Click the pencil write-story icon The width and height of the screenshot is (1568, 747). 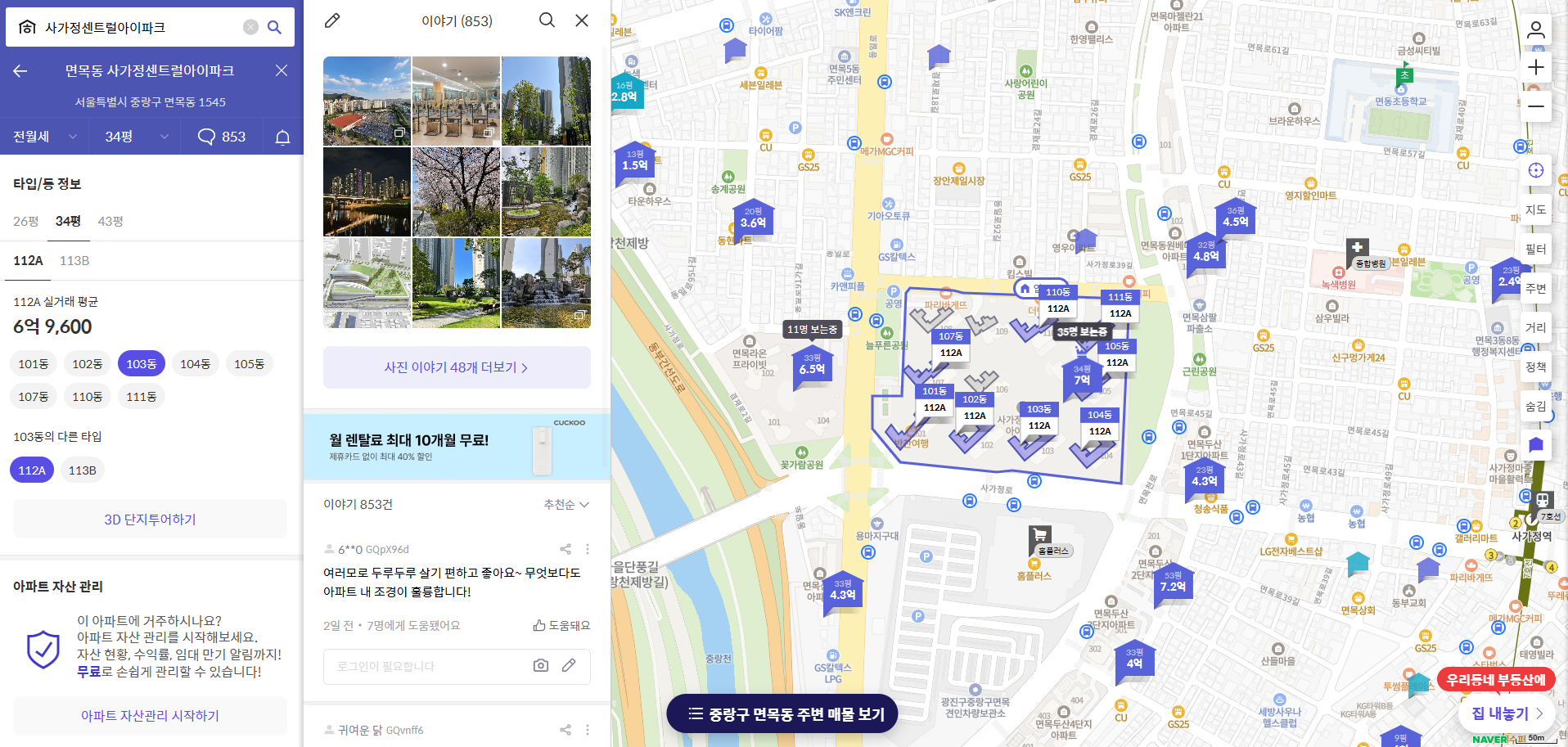[x=332, y=20]
